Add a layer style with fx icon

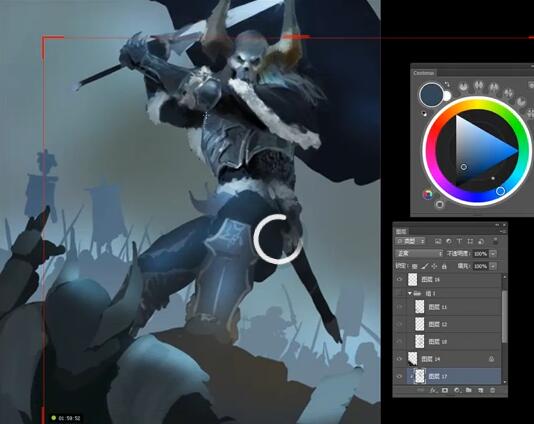[x=433, y=390]
